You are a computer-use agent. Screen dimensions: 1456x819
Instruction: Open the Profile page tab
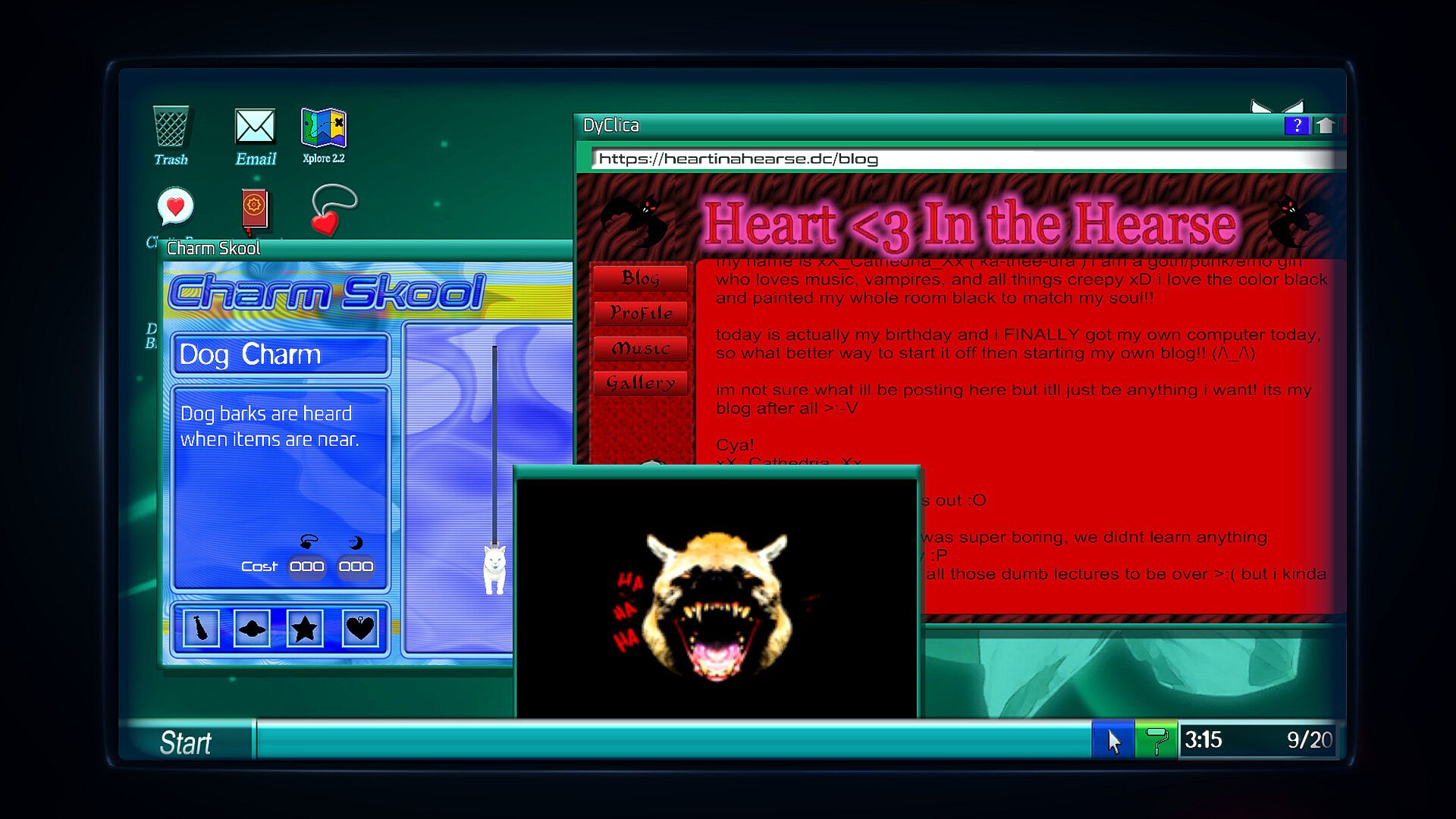point(640,313)
